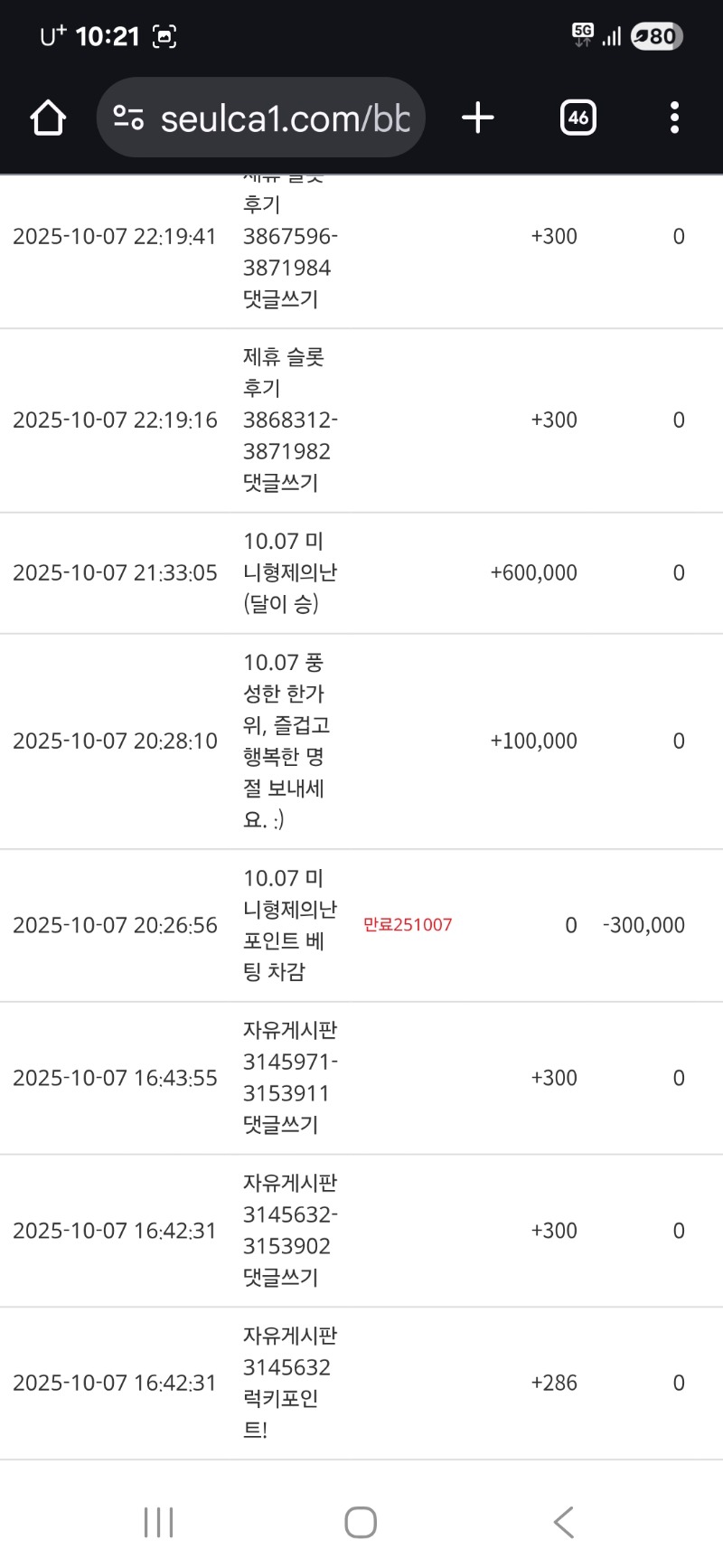
Task: Open the tab switcher showing 46
Action: [x=578, y=118]
